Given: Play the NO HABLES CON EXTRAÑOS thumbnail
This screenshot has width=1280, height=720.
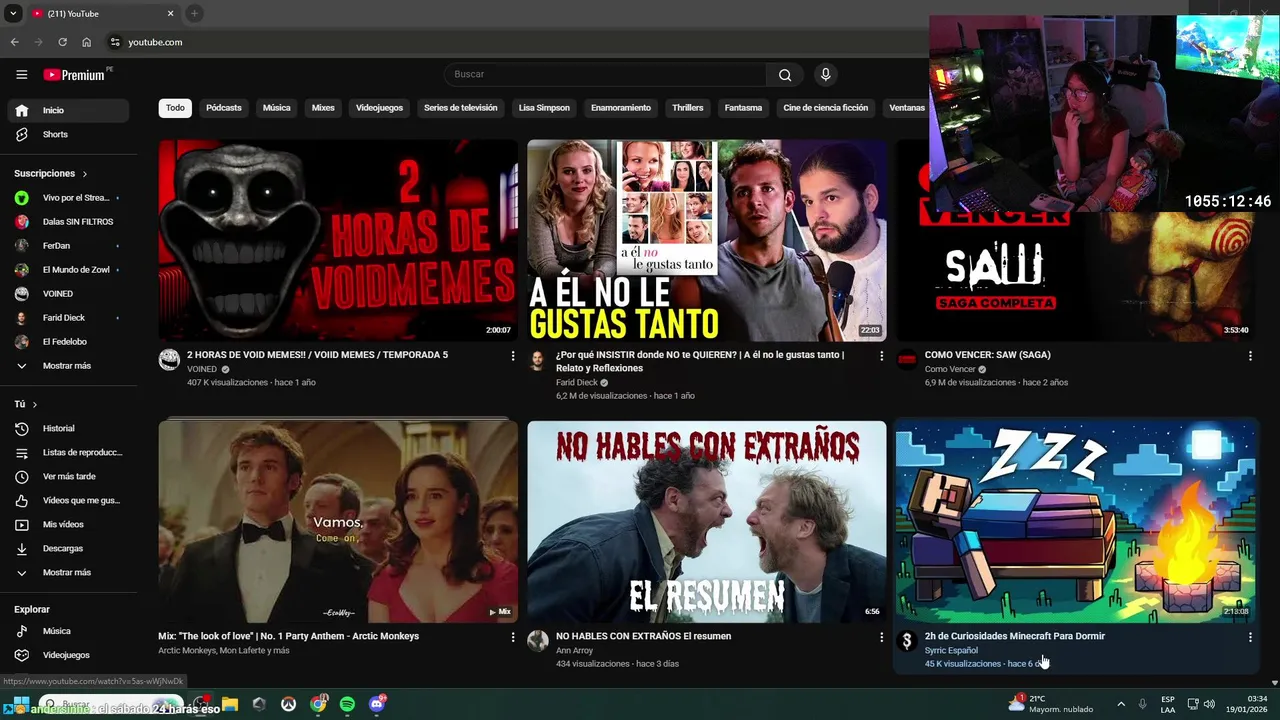Looking at the screenshot, I should (707, 521).
